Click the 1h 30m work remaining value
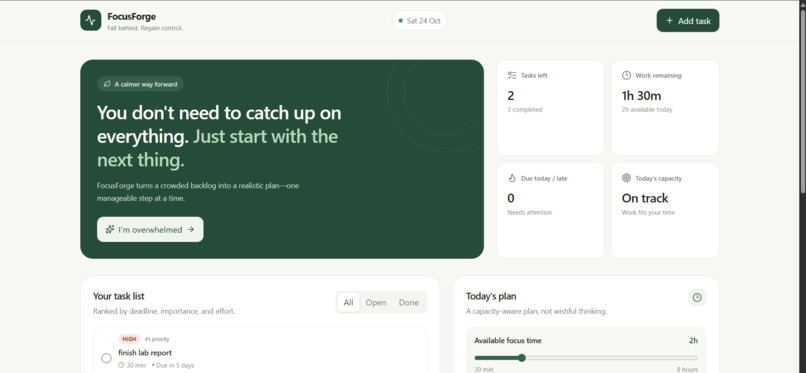Screen dimensions: 806x373 642,96
